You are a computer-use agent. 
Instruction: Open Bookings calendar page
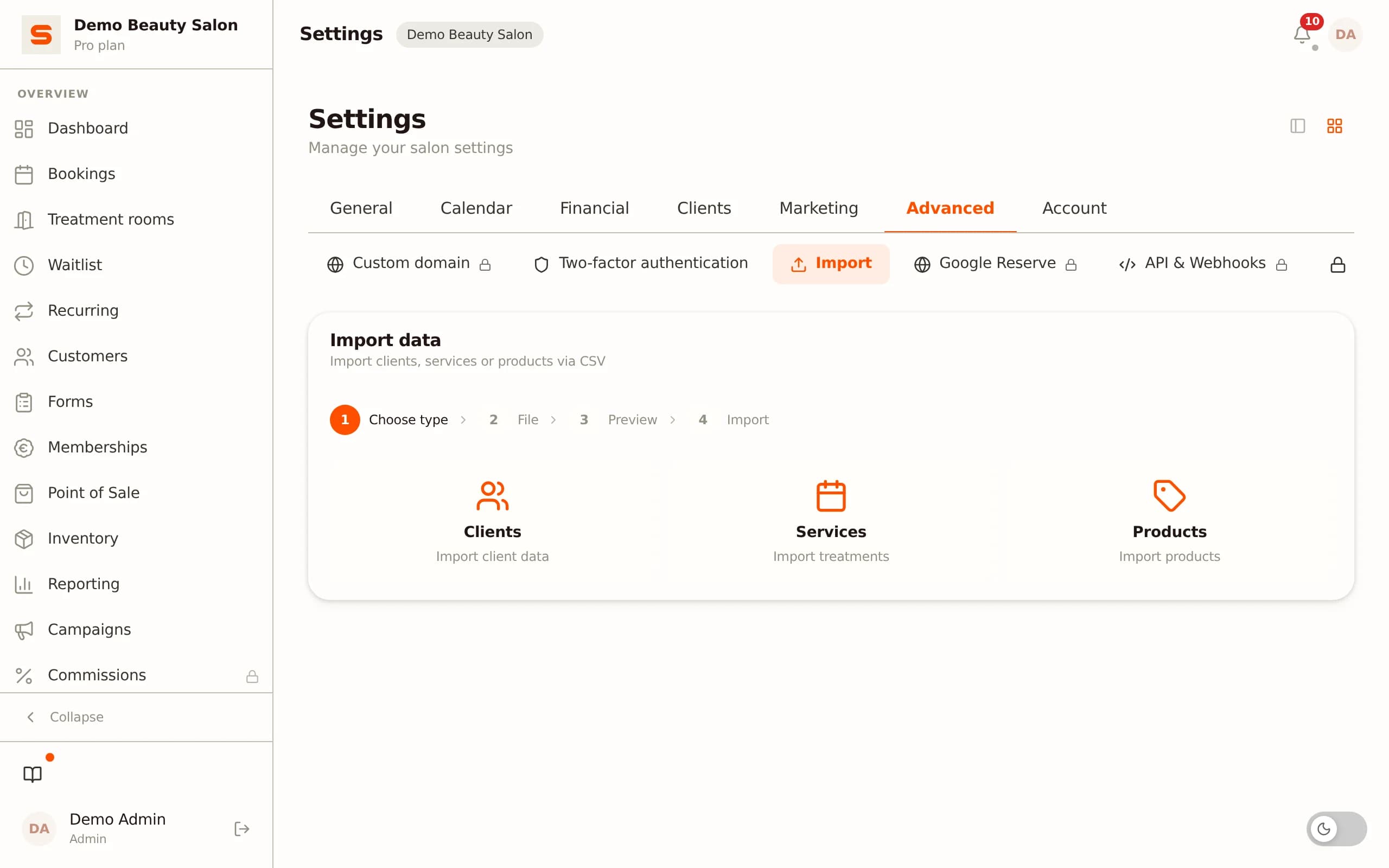[x=136, y=174]
